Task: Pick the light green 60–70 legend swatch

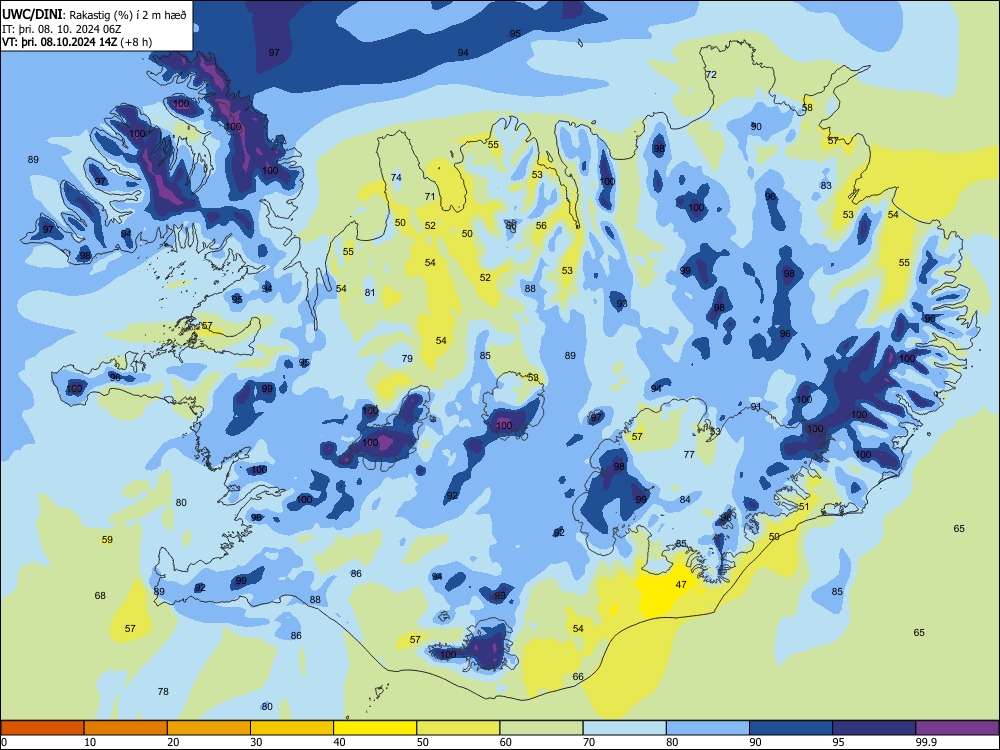Action: 541,728
